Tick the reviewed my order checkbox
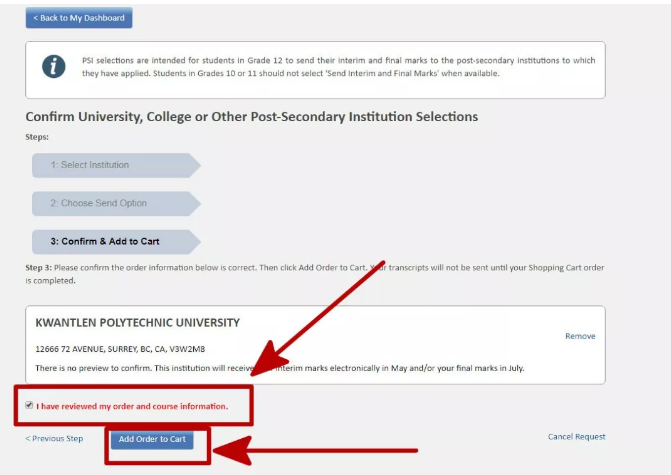 pyautogui.click(x=29, y=405)
